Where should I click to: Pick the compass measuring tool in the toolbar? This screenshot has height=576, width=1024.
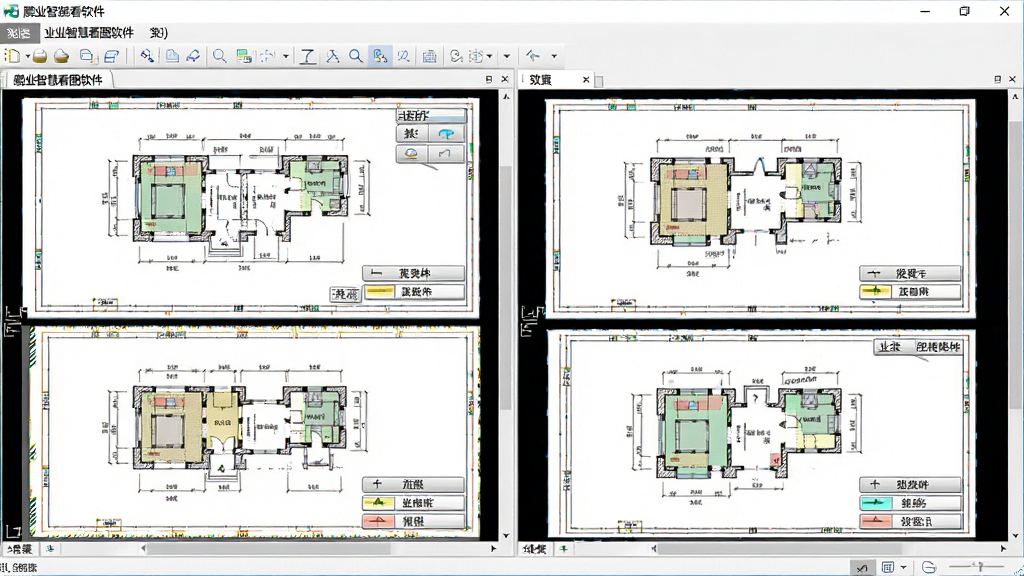(332, 56)
